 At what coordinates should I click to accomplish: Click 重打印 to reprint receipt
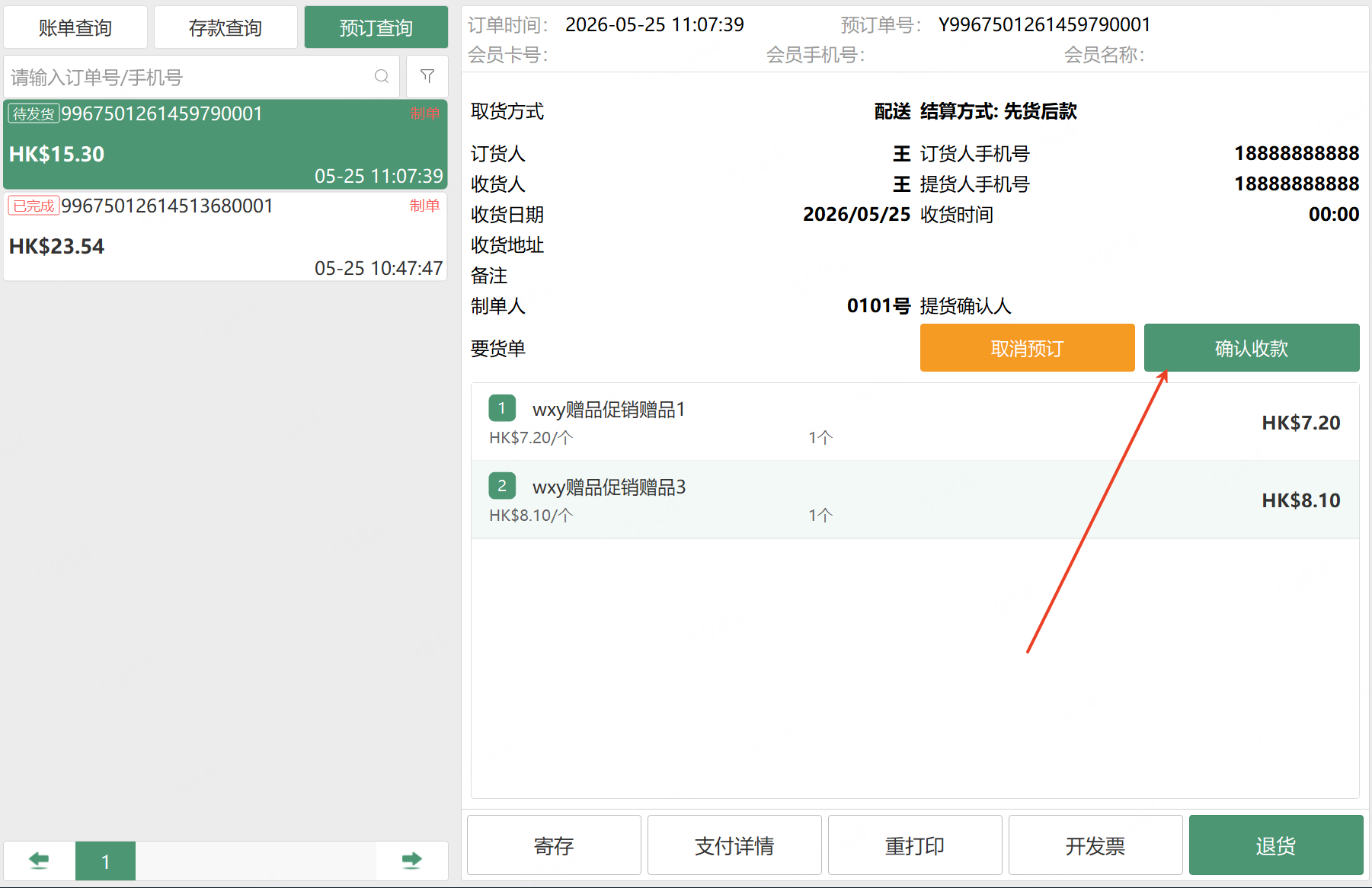(915, 845)
